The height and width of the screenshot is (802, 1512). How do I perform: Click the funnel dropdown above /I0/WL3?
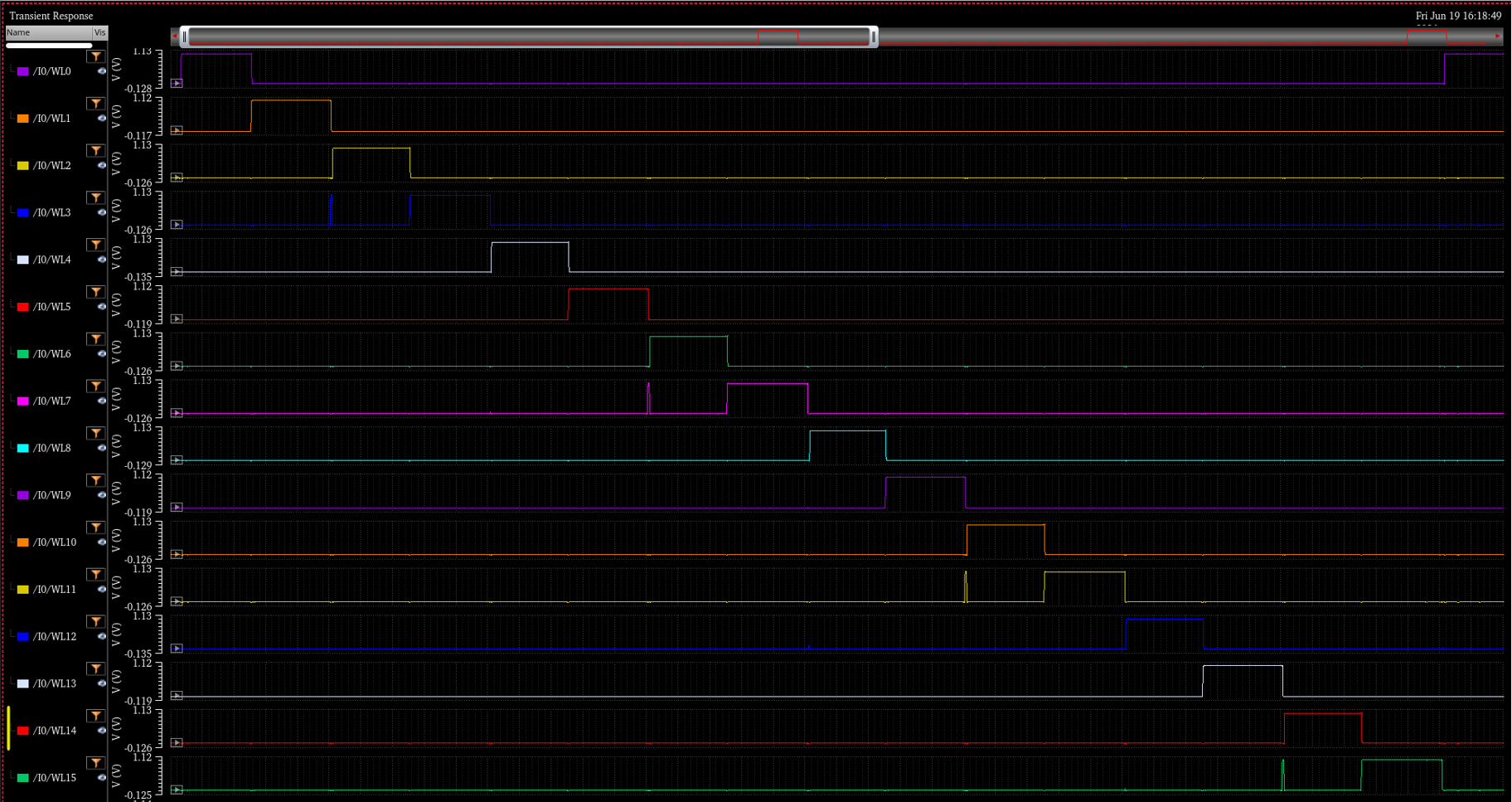coord(96,197)
